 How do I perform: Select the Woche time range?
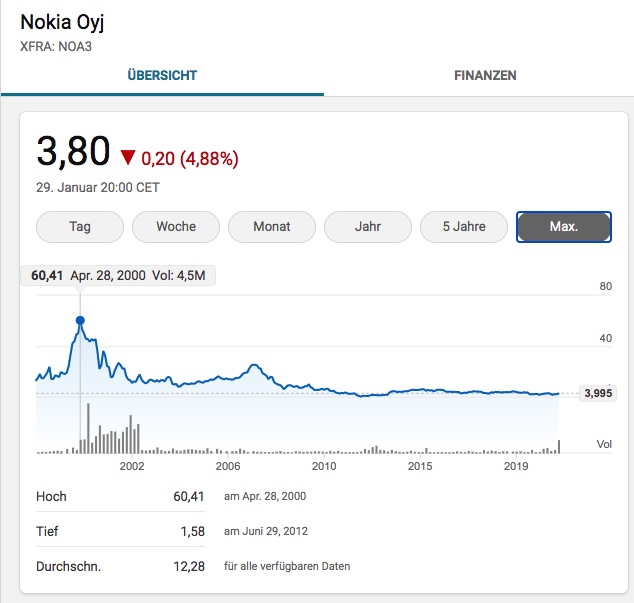tap(176, 226)
